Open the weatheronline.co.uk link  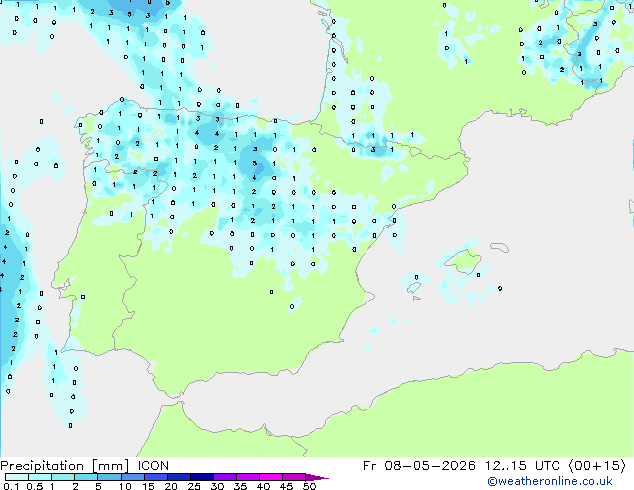coord(550,481)
